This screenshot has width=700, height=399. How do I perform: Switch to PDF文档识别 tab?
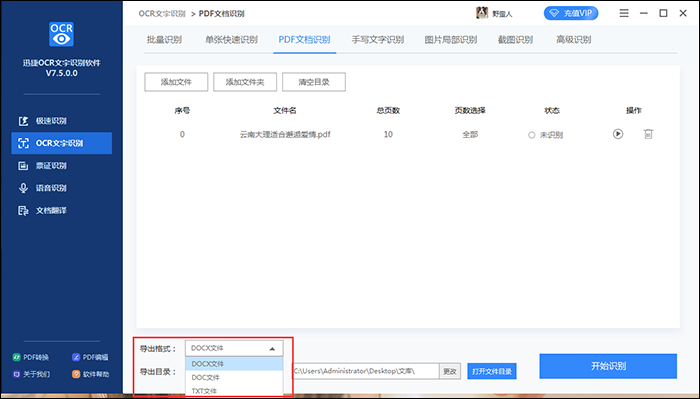(x=304, y=40)
